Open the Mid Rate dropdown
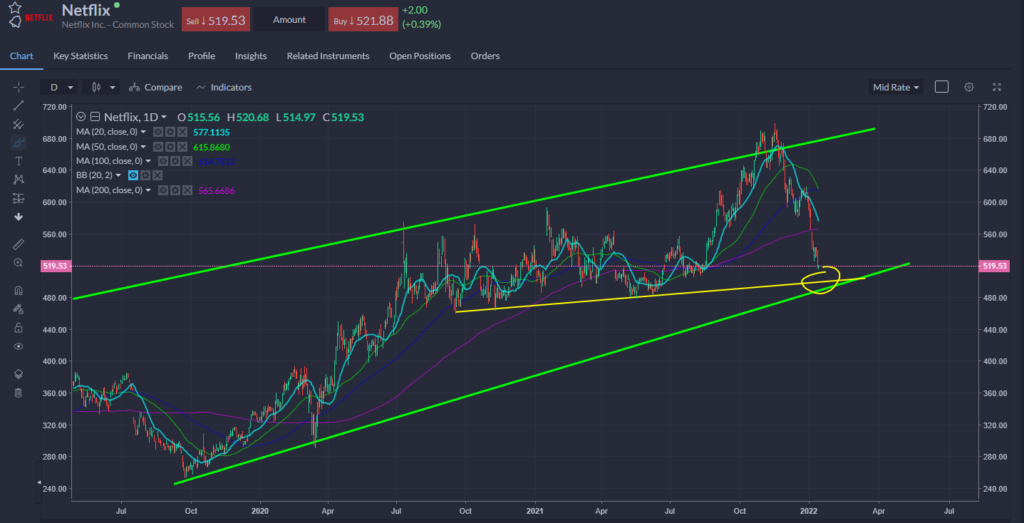Screen dimensions: 1024x523 tap(895, 87)
